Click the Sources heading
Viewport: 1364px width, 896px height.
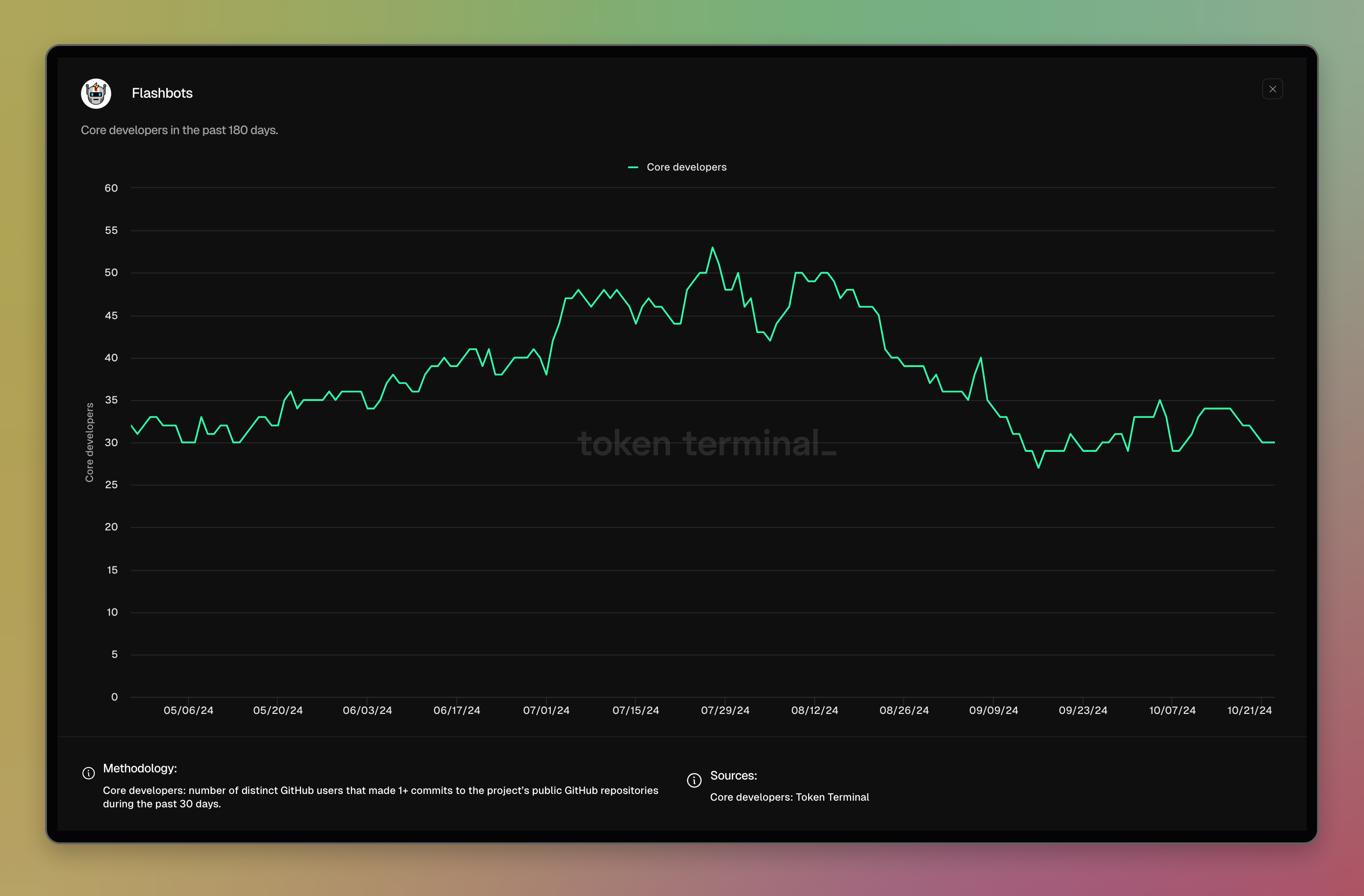(x=734, y=776)
